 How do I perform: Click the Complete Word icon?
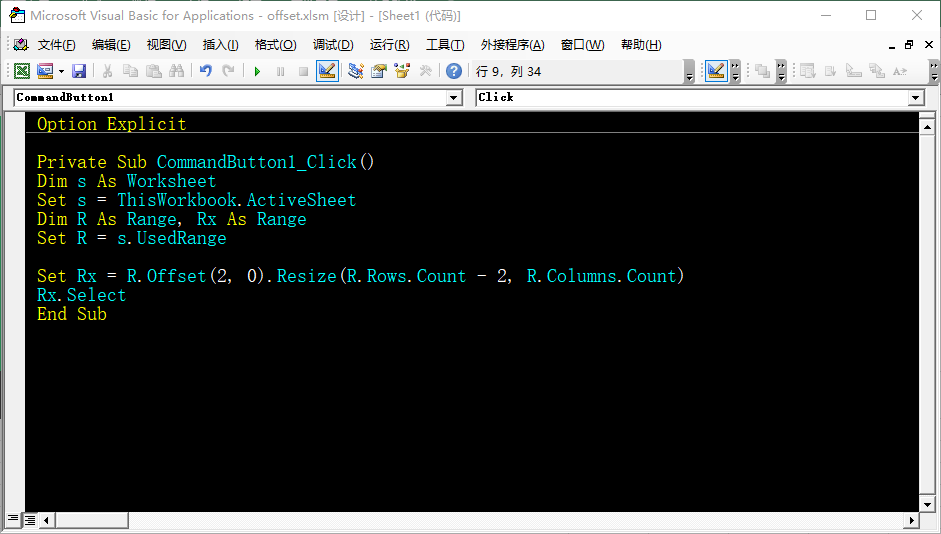click(x=900, y=71)
